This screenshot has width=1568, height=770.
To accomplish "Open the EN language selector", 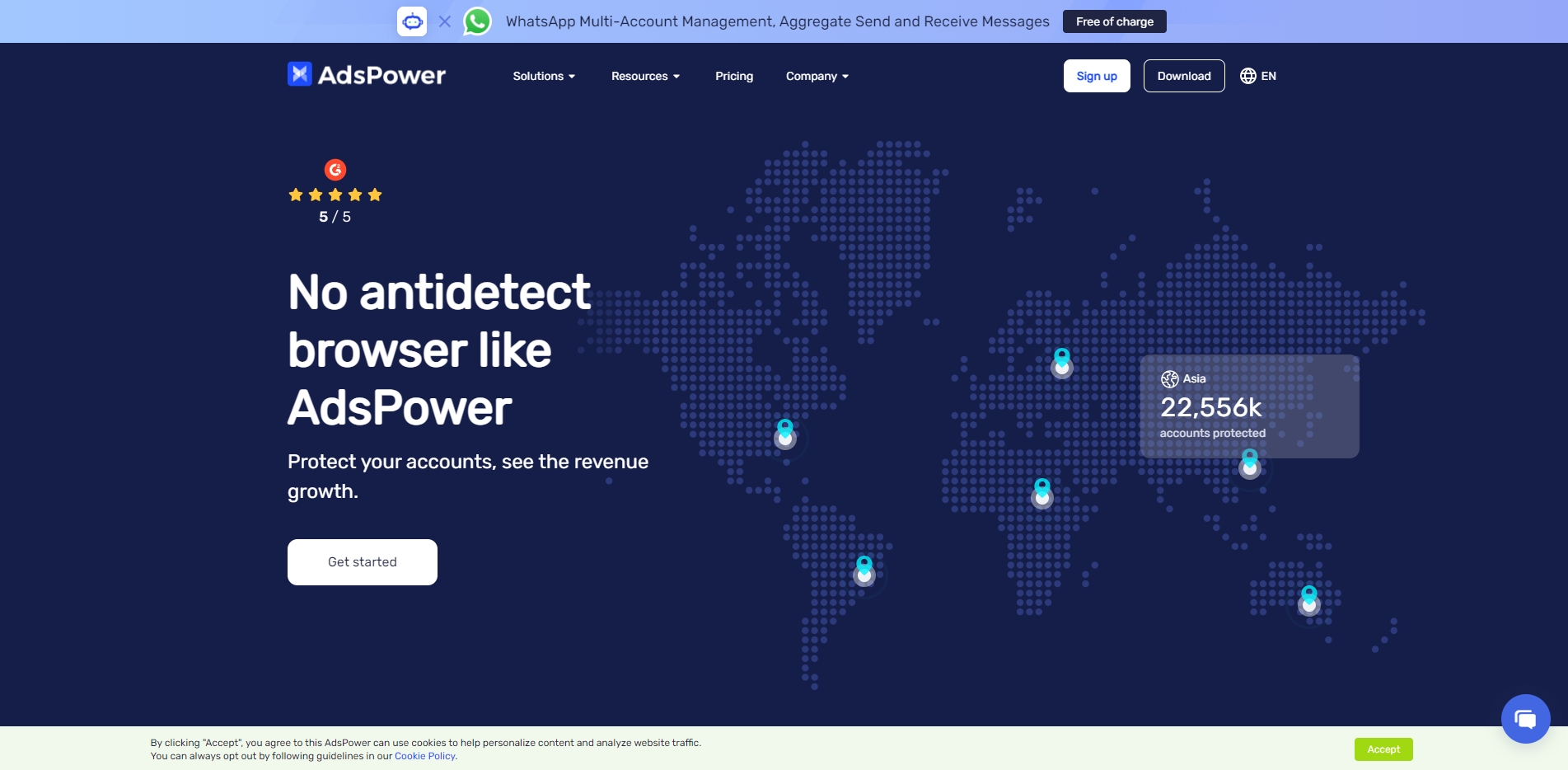I will click(x=1258, y=76).
